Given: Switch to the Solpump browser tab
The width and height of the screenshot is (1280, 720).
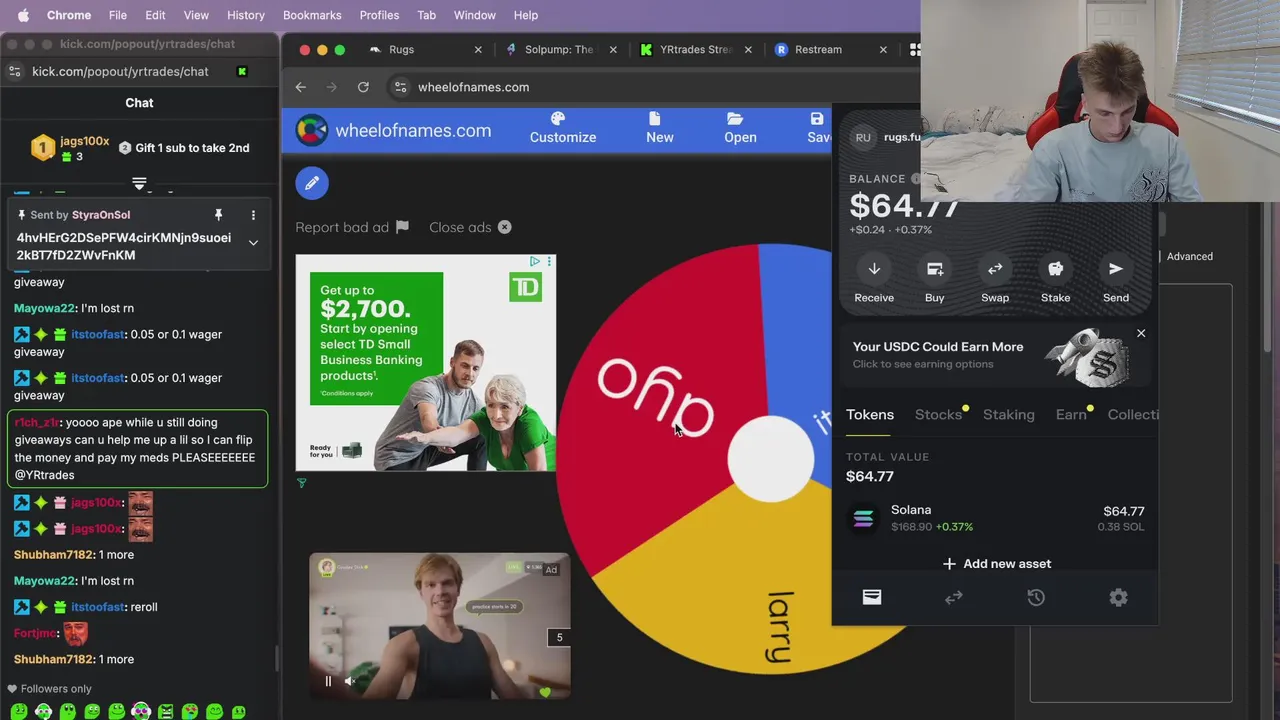Looking at the screenshot, I should click(559, 49).
